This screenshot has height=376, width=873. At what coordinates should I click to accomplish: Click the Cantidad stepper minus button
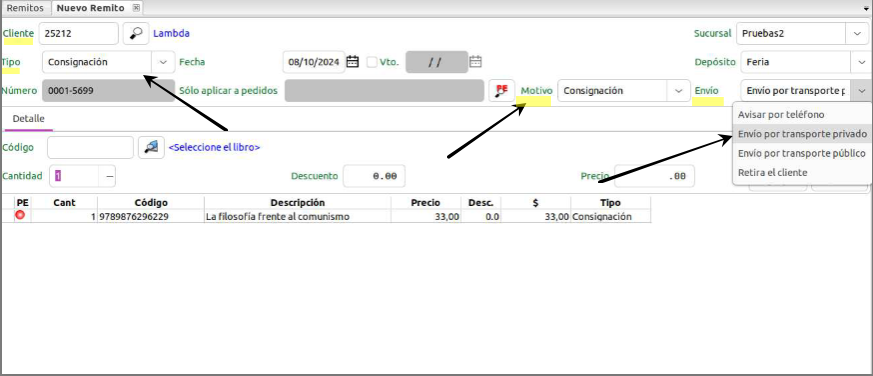pyautogui.click(x=109, y=176)
